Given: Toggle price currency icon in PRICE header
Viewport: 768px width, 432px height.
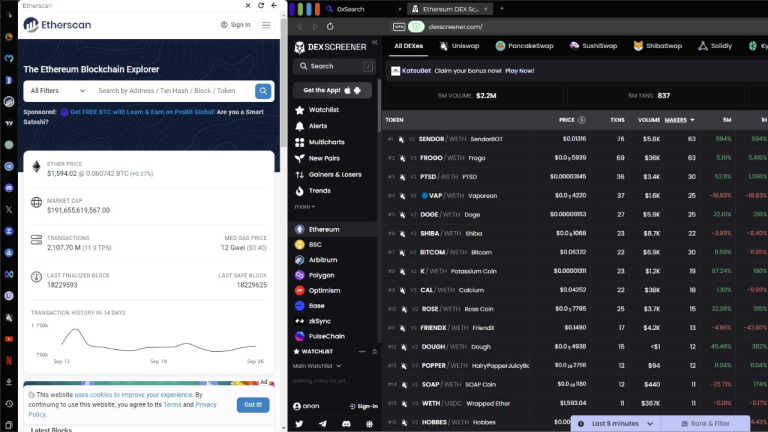Looking at the screenshot, I should click(x=582, y=120).
